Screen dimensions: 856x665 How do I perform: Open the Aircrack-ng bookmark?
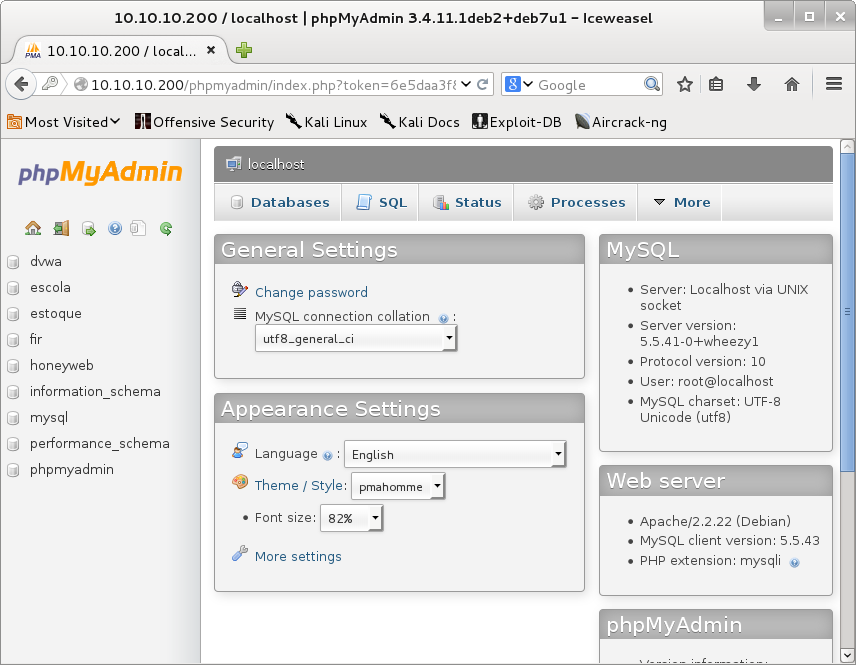click(x=621, y=122)
